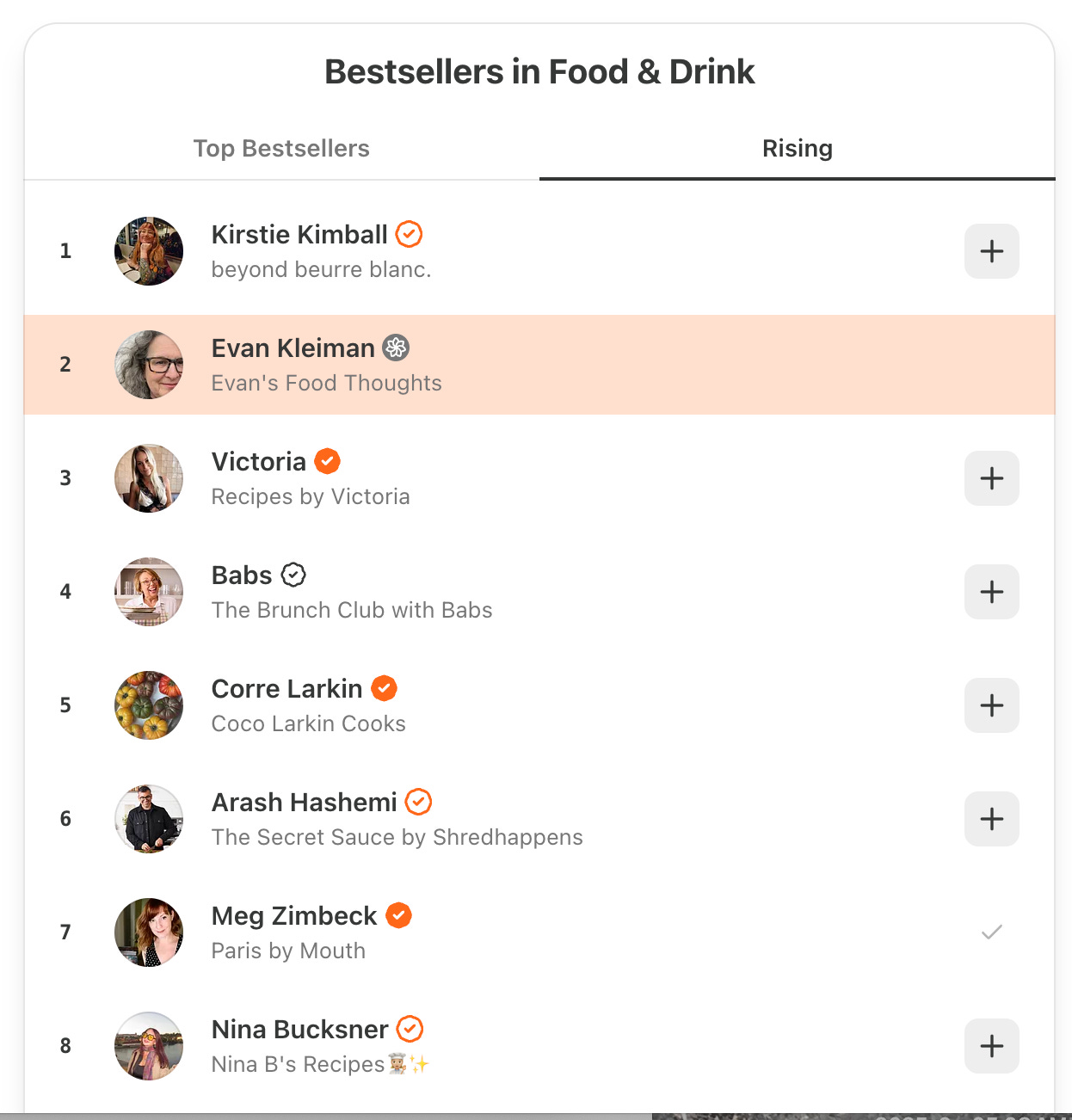Screen dimensions: 1072x1120
Task: Subscribe to Victoria with plus button
Action: pos(991,478)
